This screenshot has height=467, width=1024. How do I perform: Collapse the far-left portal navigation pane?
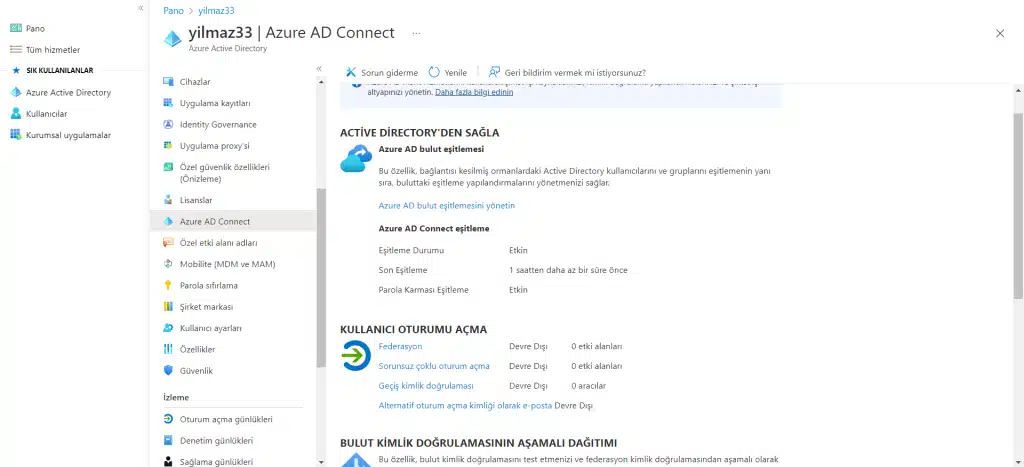[140, 8]
